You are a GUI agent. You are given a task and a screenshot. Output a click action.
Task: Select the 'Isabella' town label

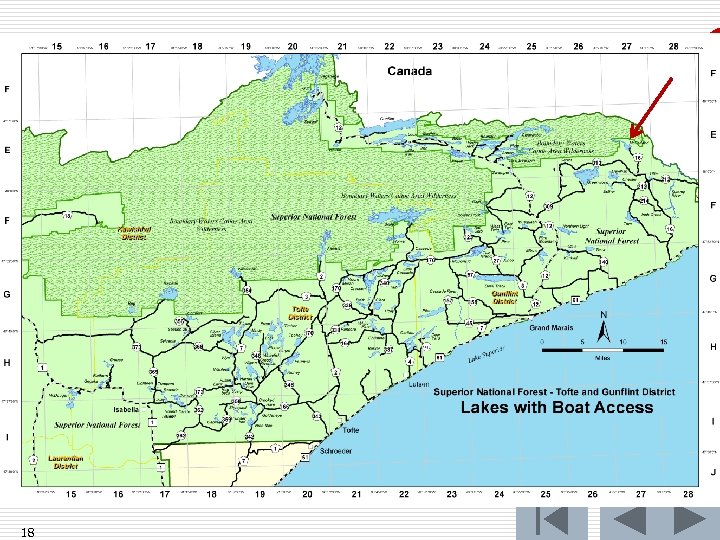126,410
